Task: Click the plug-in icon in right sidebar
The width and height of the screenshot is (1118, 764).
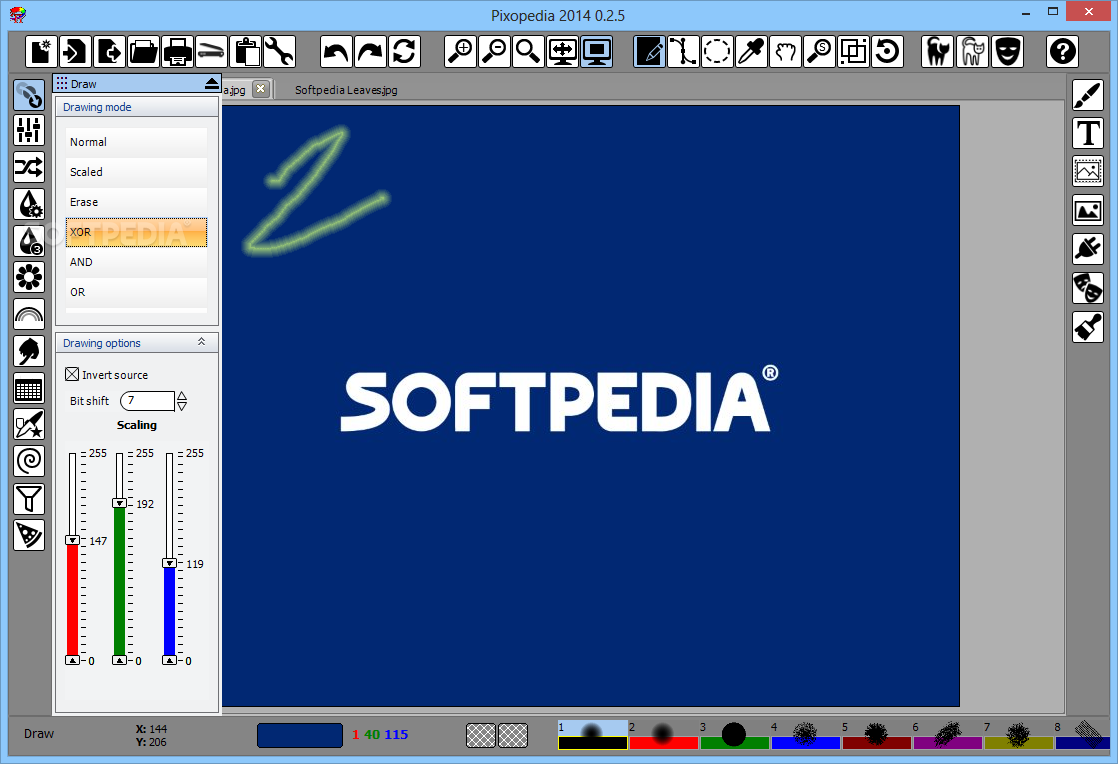Action: tap(1088, 249)
